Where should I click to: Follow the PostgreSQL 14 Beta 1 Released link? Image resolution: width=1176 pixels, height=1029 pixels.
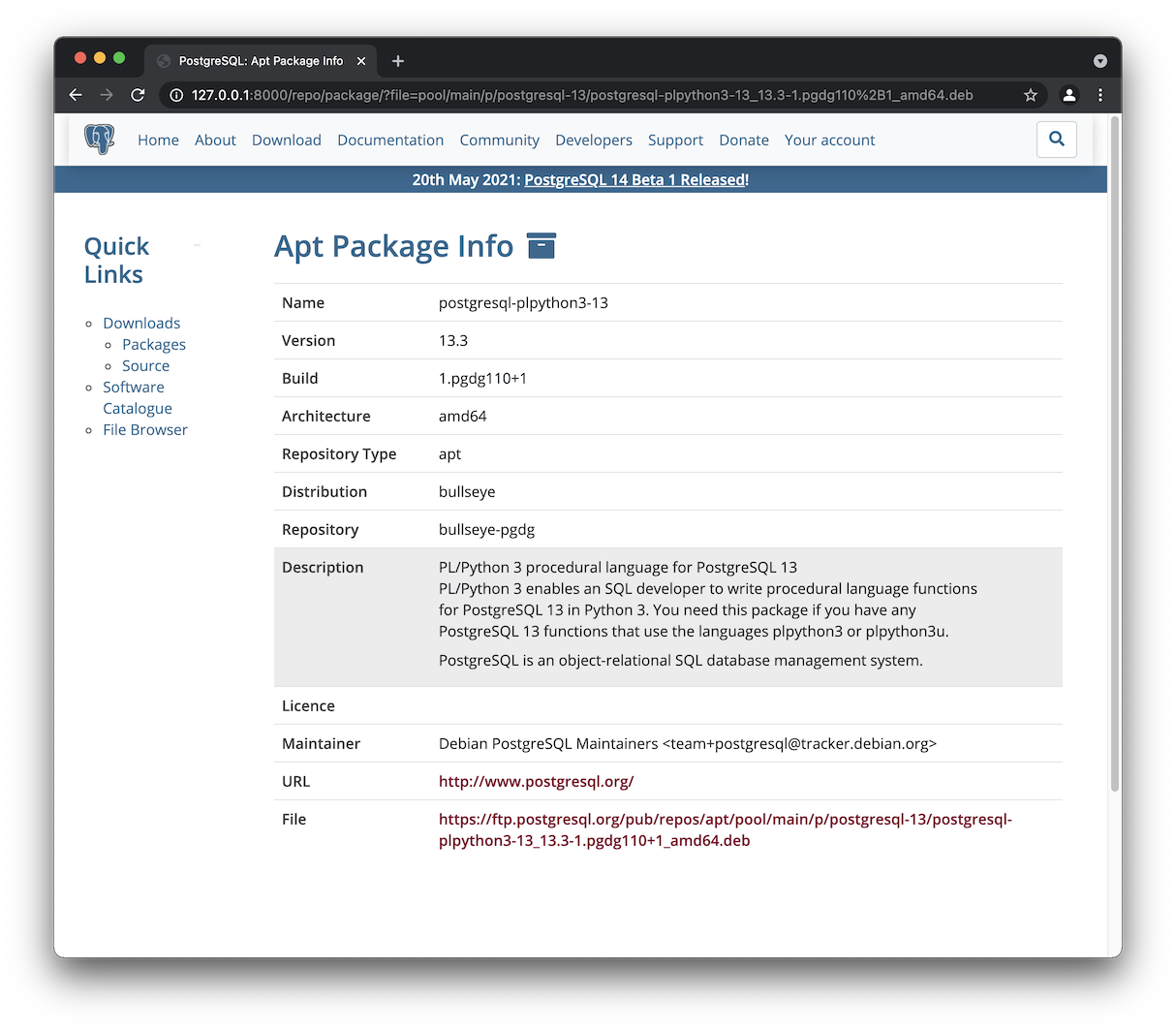[634, 180]
